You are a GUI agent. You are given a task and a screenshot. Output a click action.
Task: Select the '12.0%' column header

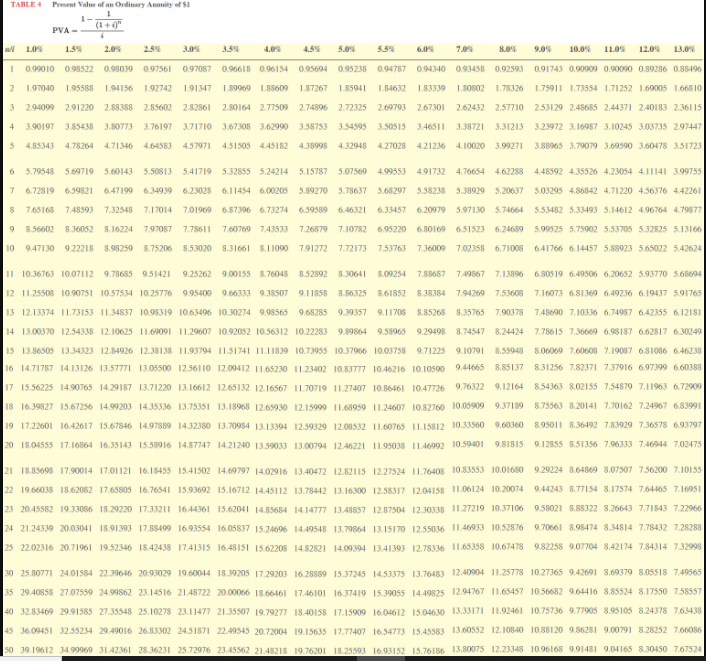[x=650, y=49]
